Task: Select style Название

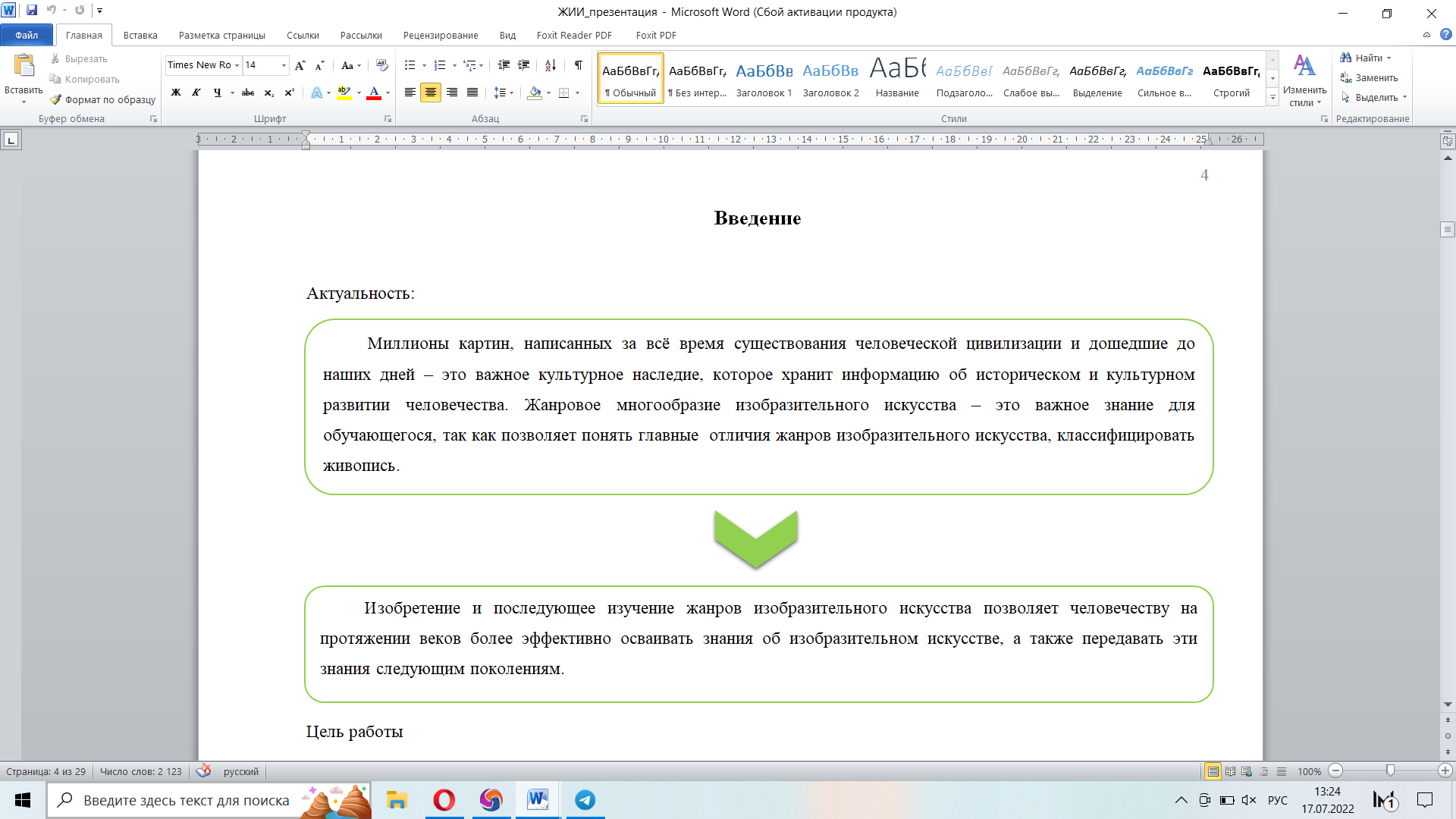Action: tap(897, 78)
